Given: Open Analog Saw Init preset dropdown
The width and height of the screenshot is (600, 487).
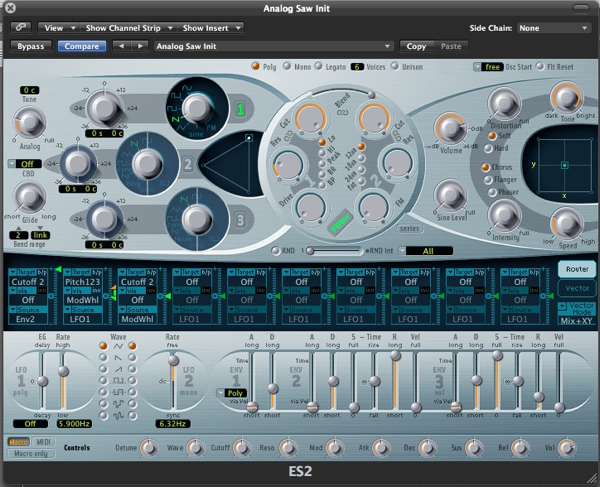Looking at the screenshot, I should (x=274, y=46).
